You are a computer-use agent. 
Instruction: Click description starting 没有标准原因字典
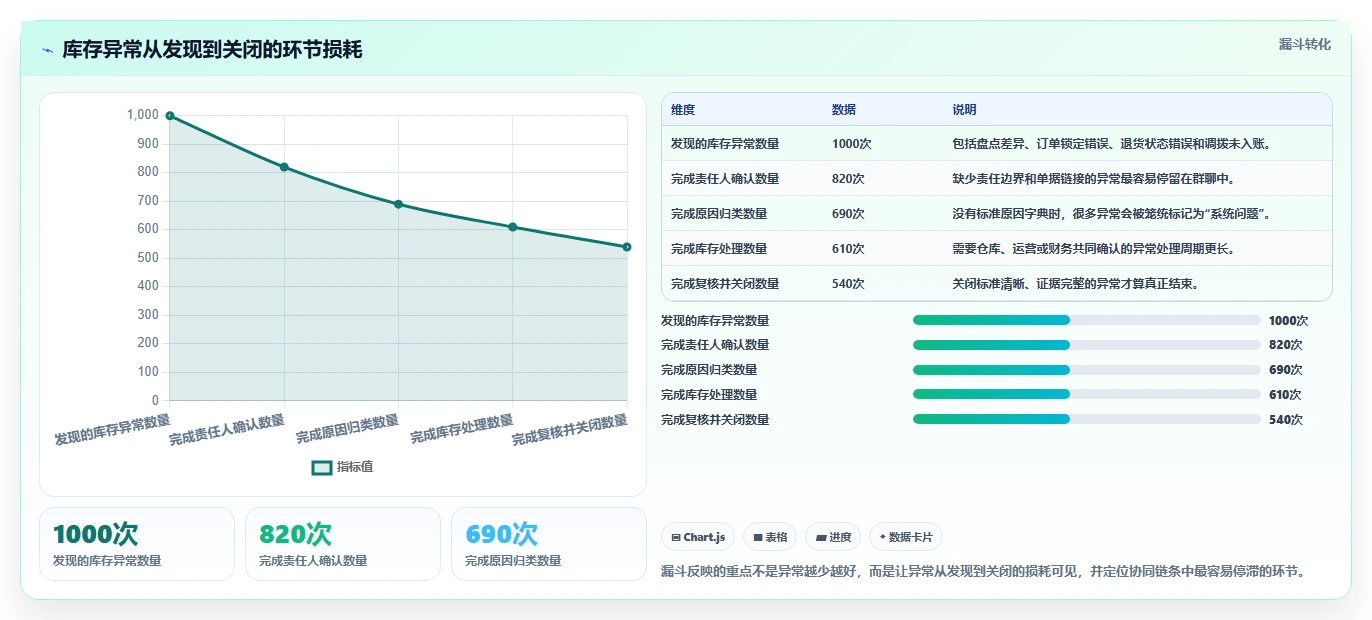1112,214
